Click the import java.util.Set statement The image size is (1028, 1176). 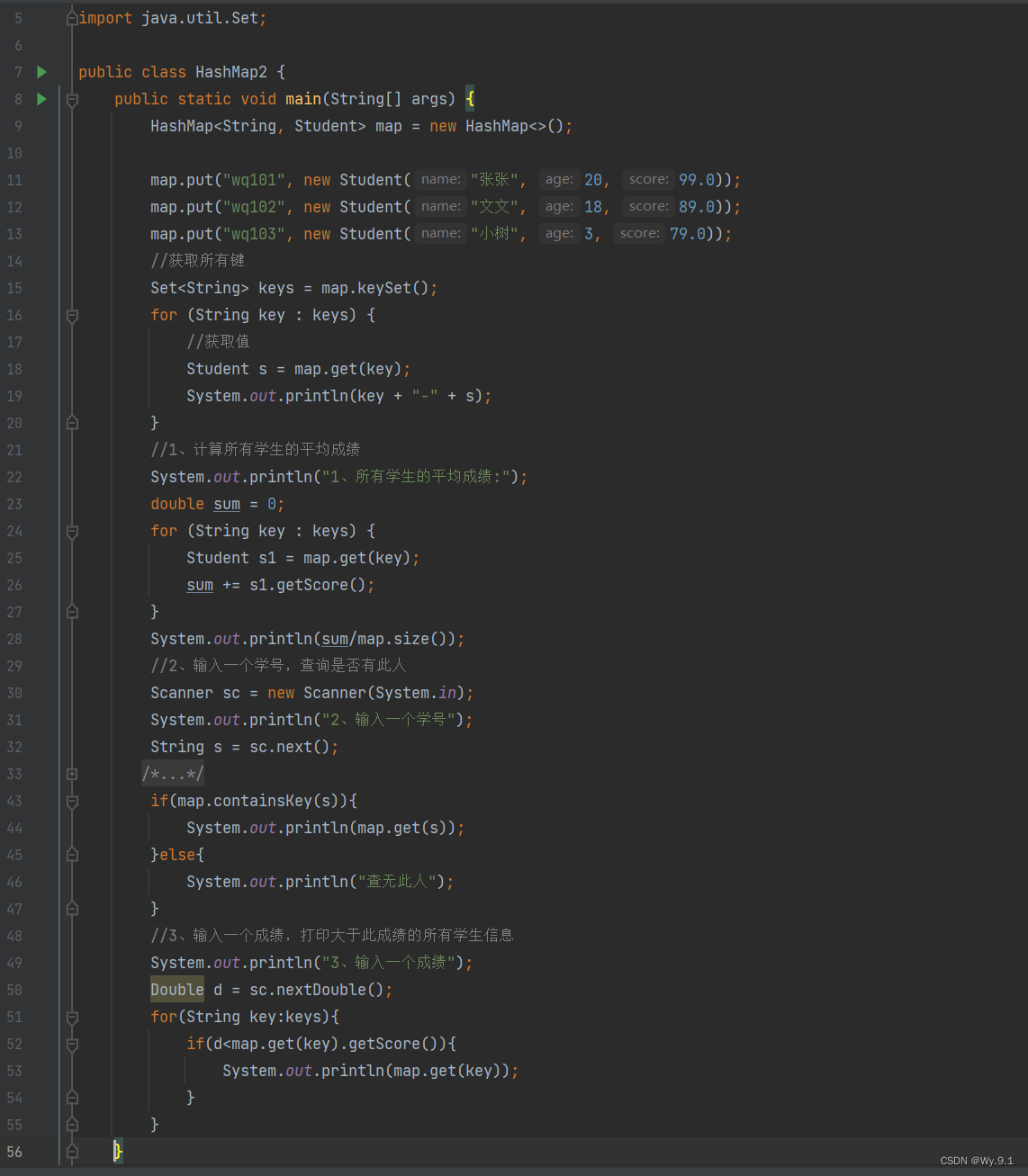[173, 18]
